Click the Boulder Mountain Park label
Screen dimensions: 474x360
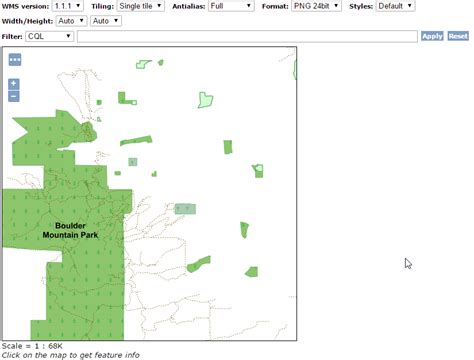70,230
